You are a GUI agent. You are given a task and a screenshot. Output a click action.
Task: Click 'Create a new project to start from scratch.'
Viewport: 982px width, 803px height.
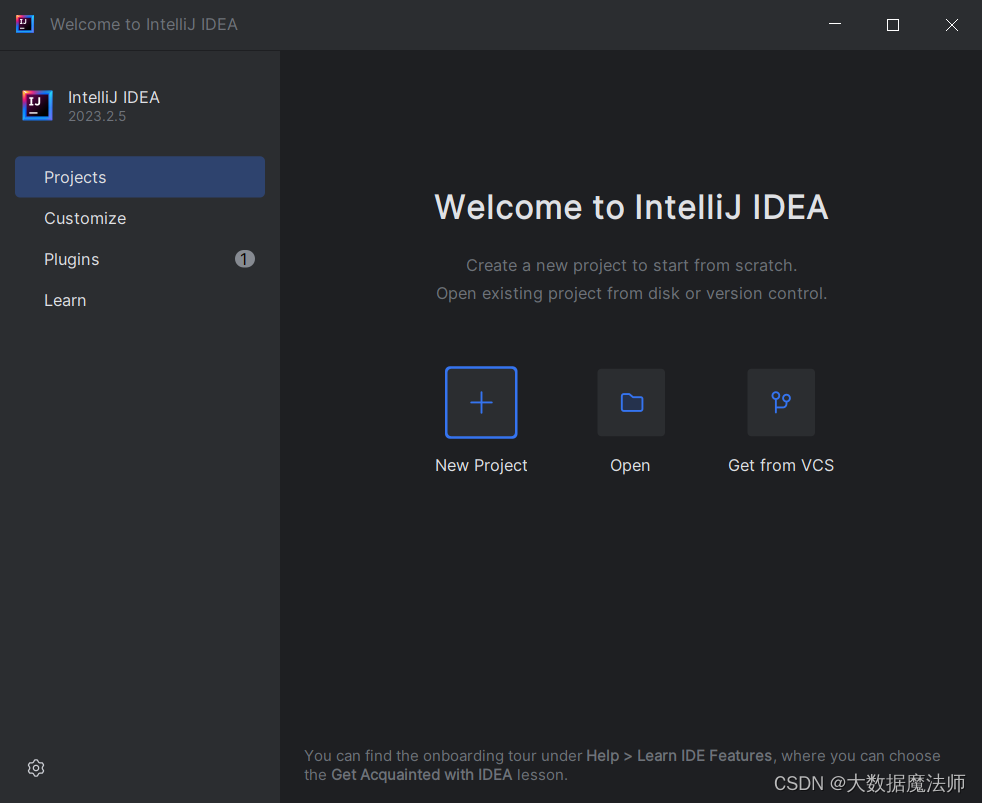coord(631,266)
